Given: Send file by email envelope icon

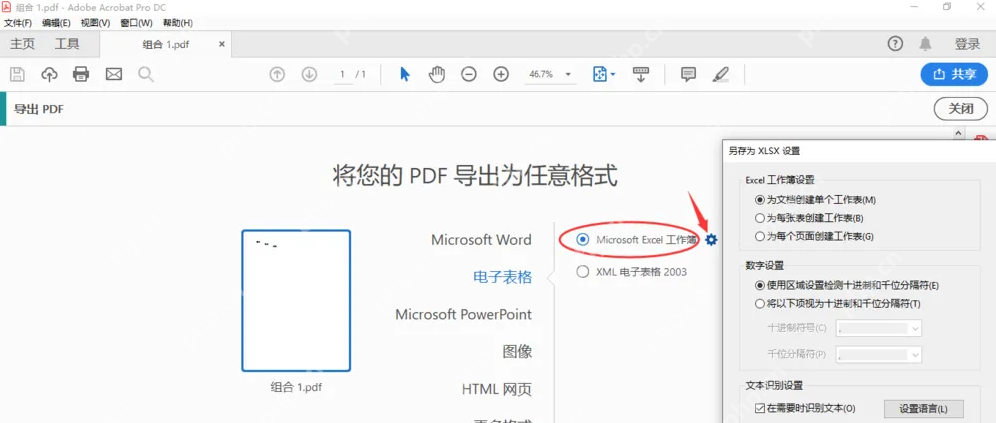Looking at the screenshot, I should click(x=114, y=74).
